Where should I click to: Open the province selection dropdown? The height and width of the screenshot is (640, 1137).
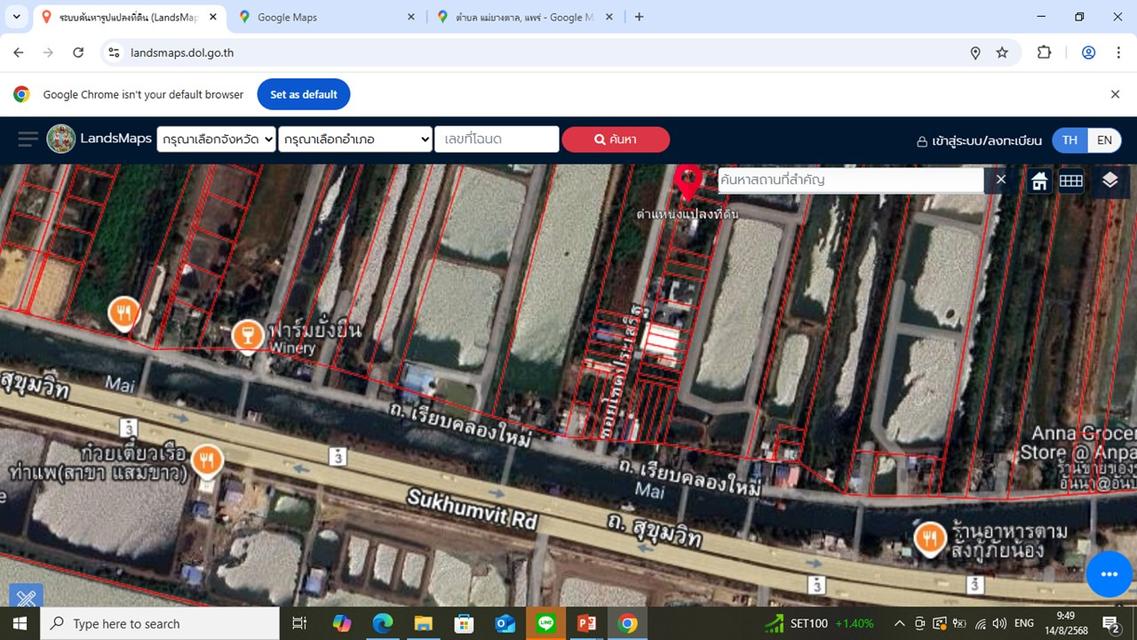coord(216,139)
